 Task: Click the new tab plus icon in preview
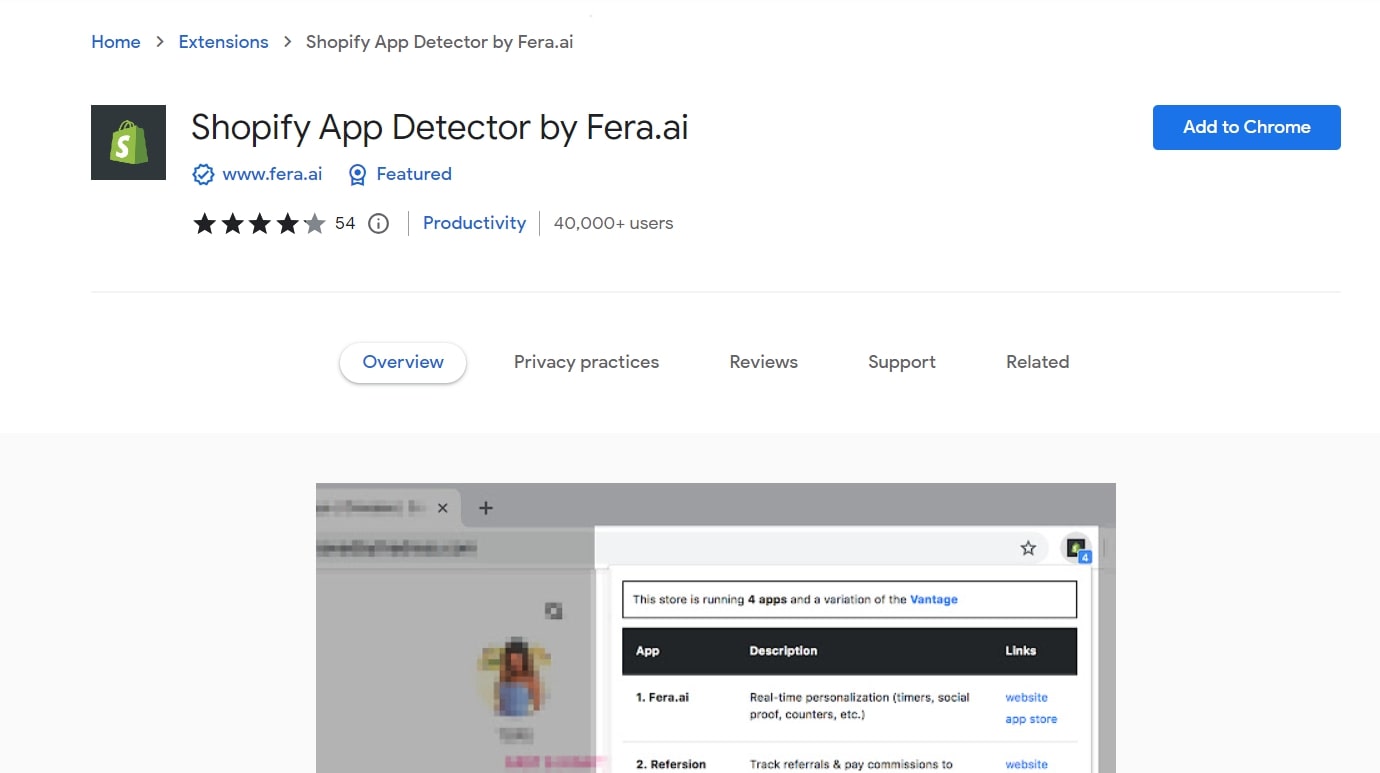click(486, 508)
